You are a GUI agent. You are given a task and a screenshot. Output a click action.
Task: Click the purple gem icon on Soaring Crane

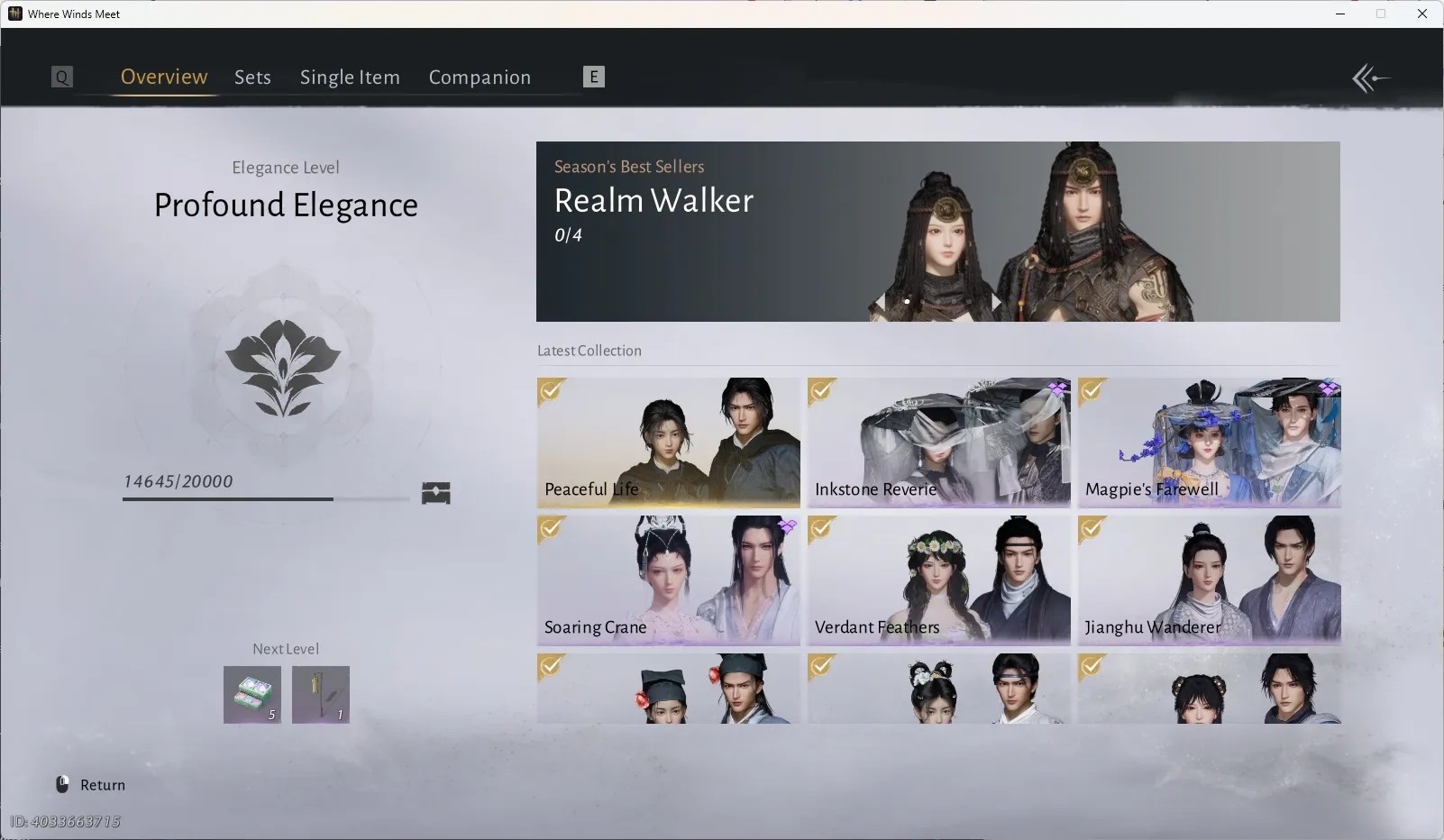[787, 525]
